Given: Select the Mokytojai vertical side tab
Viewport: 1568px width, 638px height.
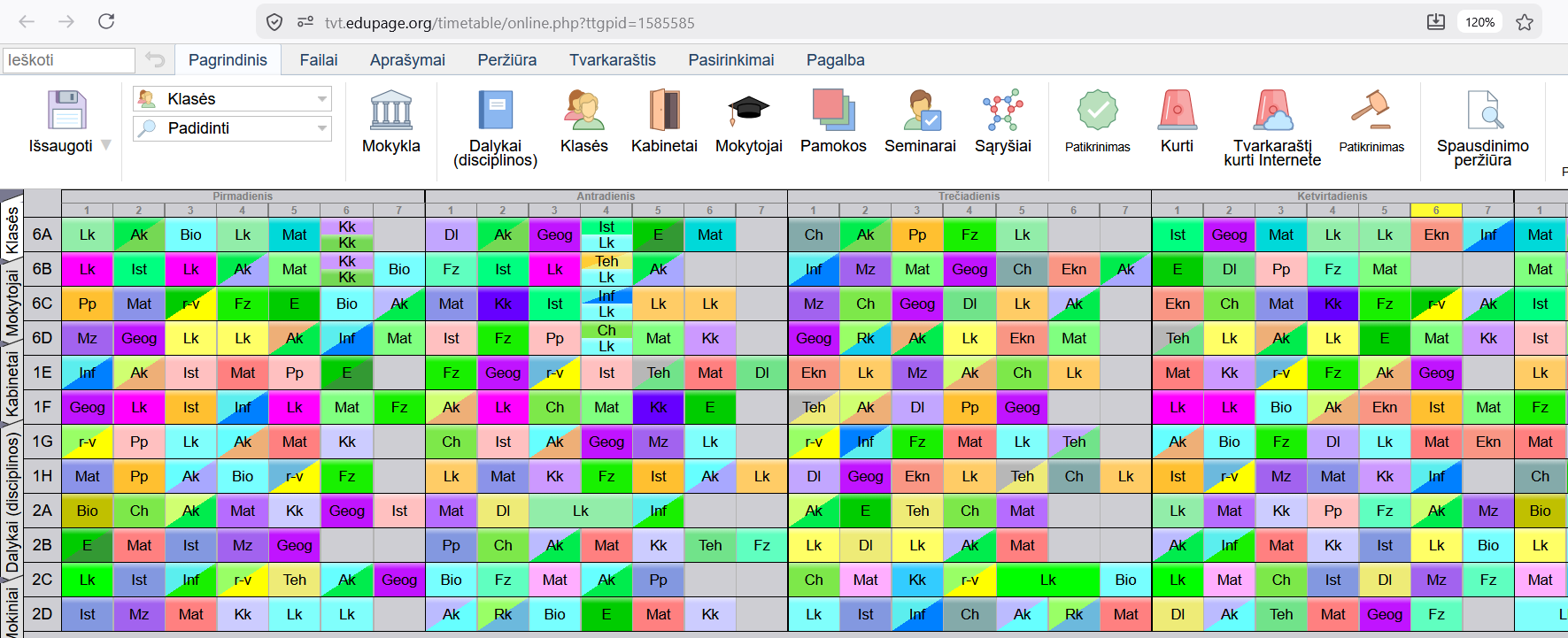Looking at the screenshot, I should click(12, 304).
